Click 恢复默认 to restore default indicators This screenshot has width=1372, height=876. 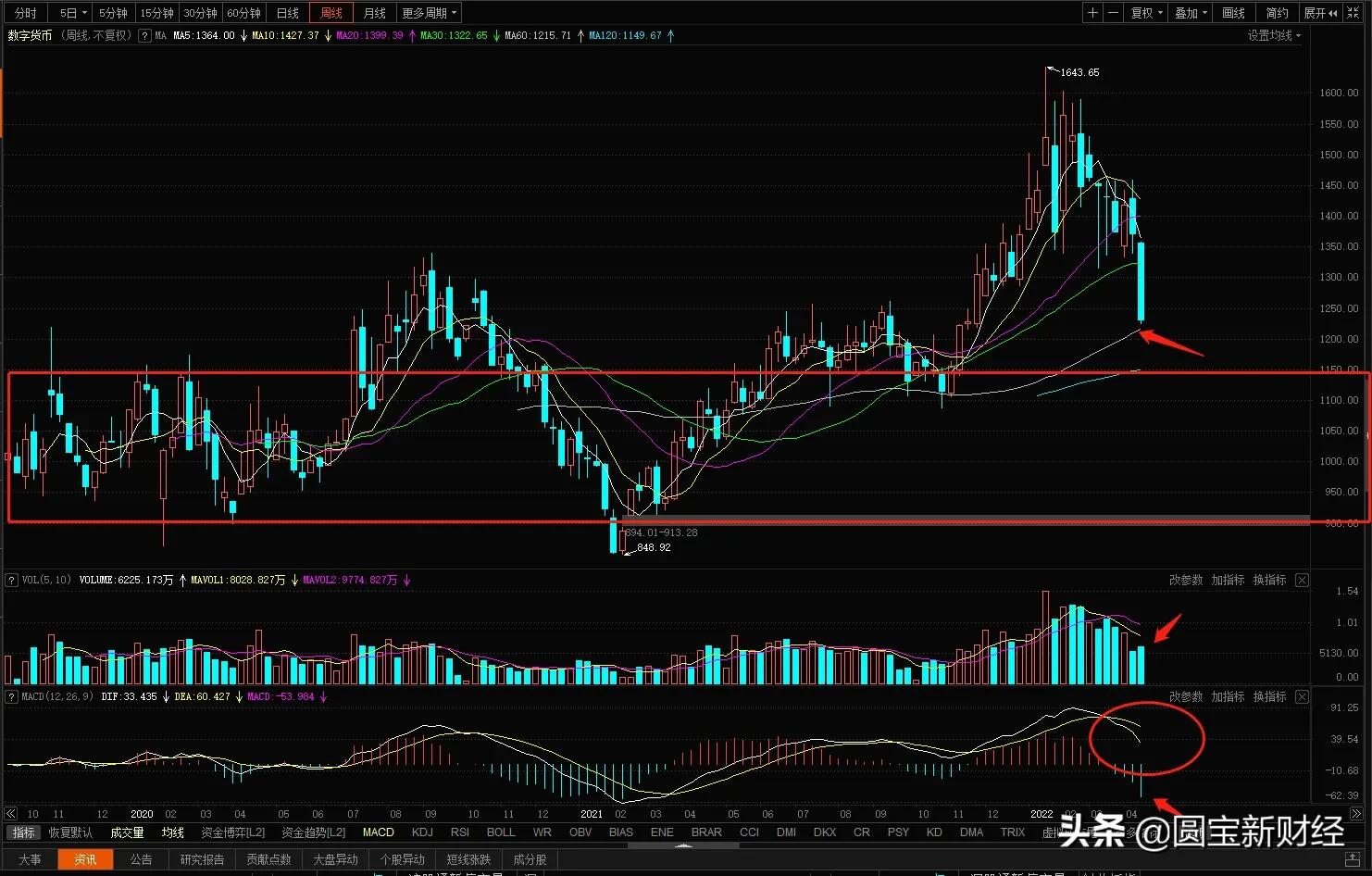pos(70,832)
